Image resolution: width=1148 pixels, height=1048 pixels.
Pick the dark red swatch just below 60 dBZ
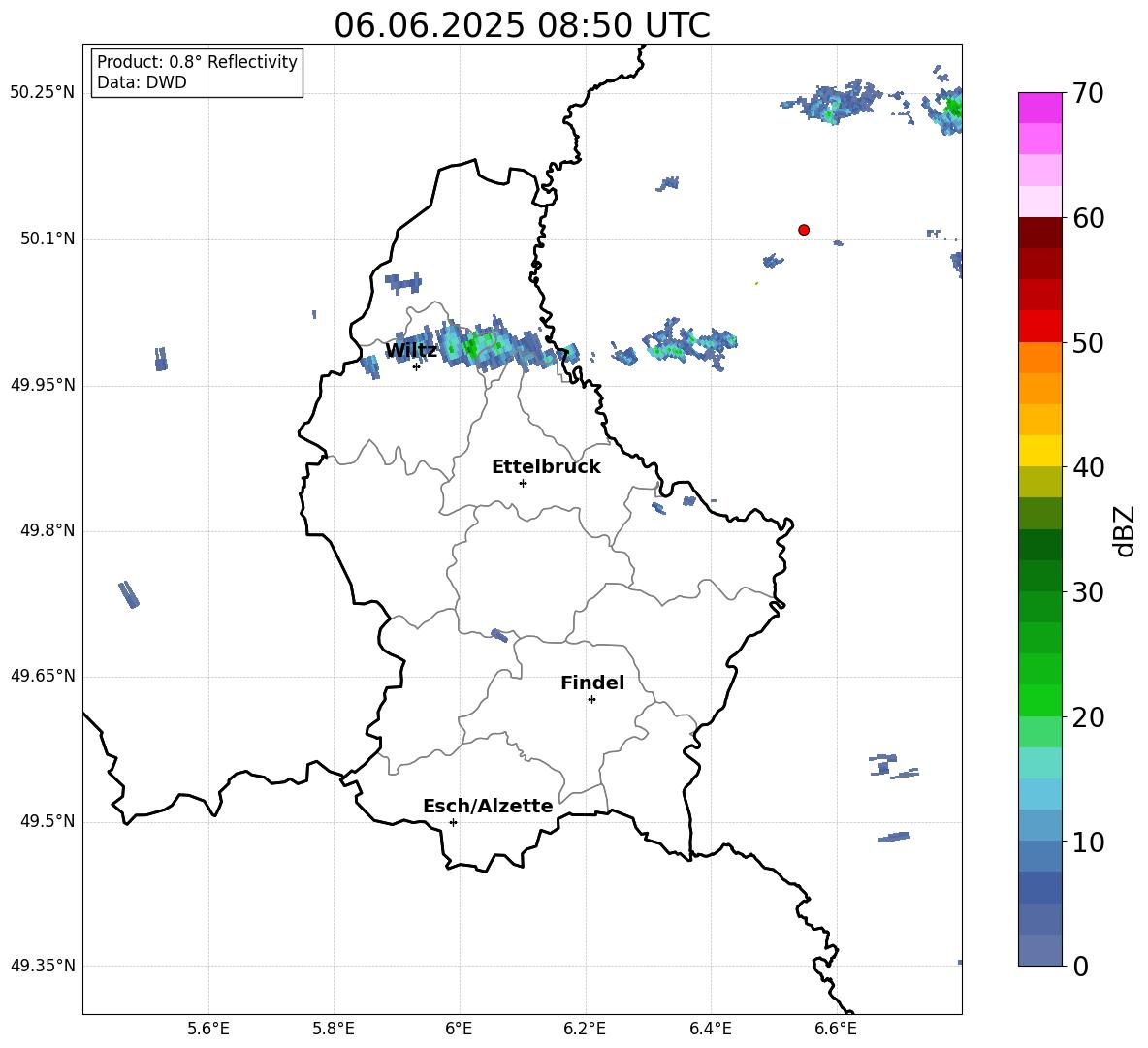[x=1040, y=233]
